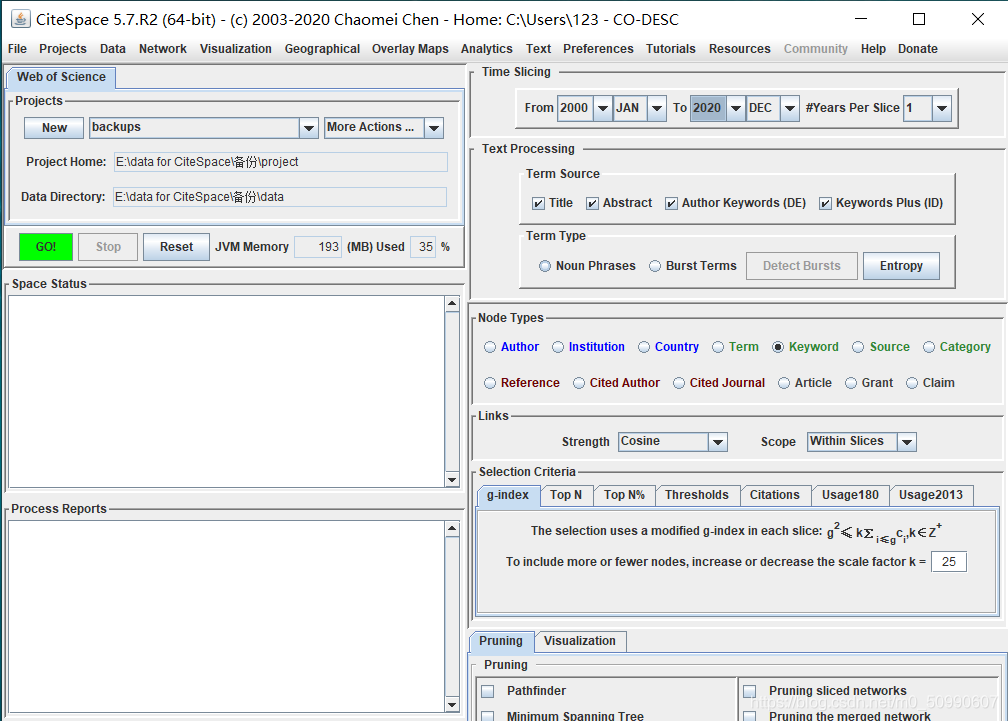This screenshot has height=721, width=1008.
Task: Click the Process Reports scrollbar down arrow
Action: pyautogui.click(x=452, y=705)
